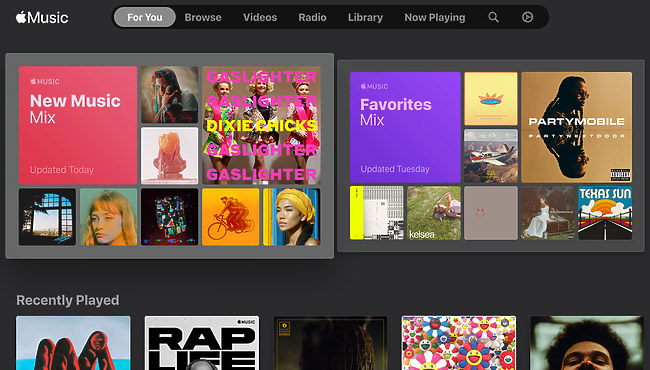Select the album with teal-braided person
The height and width of the screenshot is (370, 650).
[170, 95]
